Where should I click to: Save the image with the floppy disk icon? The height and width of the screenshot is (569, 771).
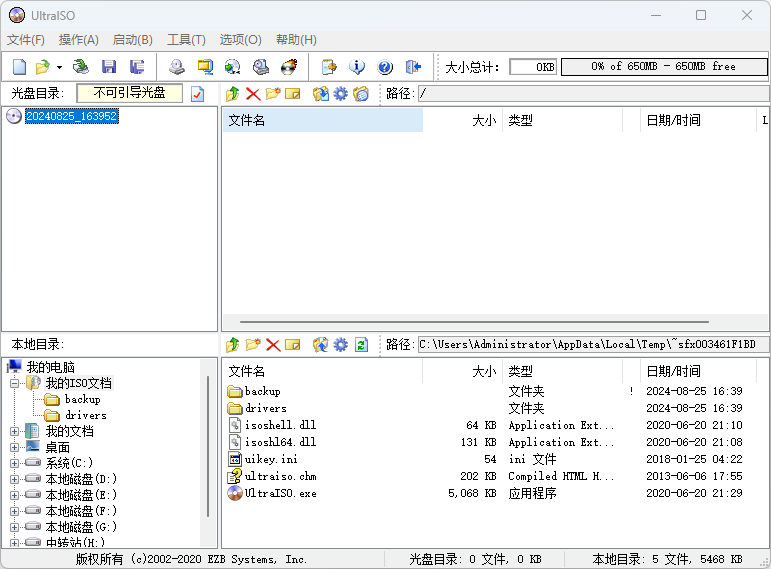(109, 66)
